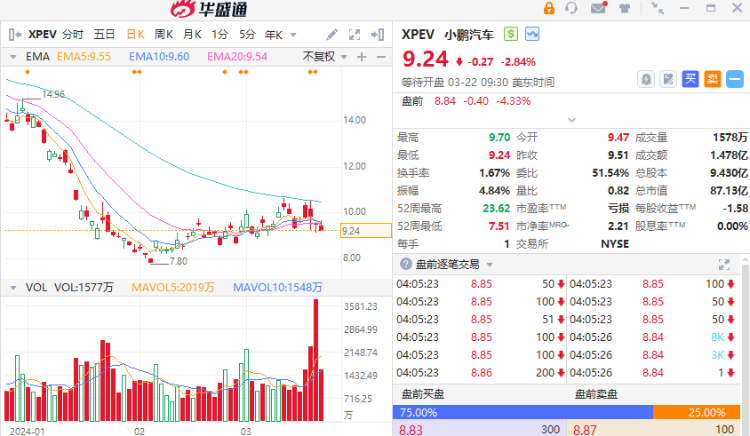Click the blue chart badge next to 小鹏汽车
This screenshot has height=436, width=750.
(532, 34)
